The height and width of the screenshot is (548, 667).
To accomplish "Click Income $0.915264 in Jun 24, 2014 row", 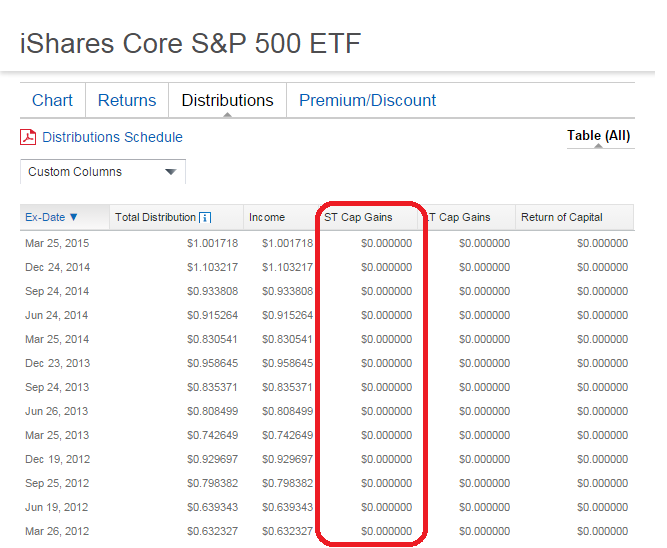I will [288, 315].
